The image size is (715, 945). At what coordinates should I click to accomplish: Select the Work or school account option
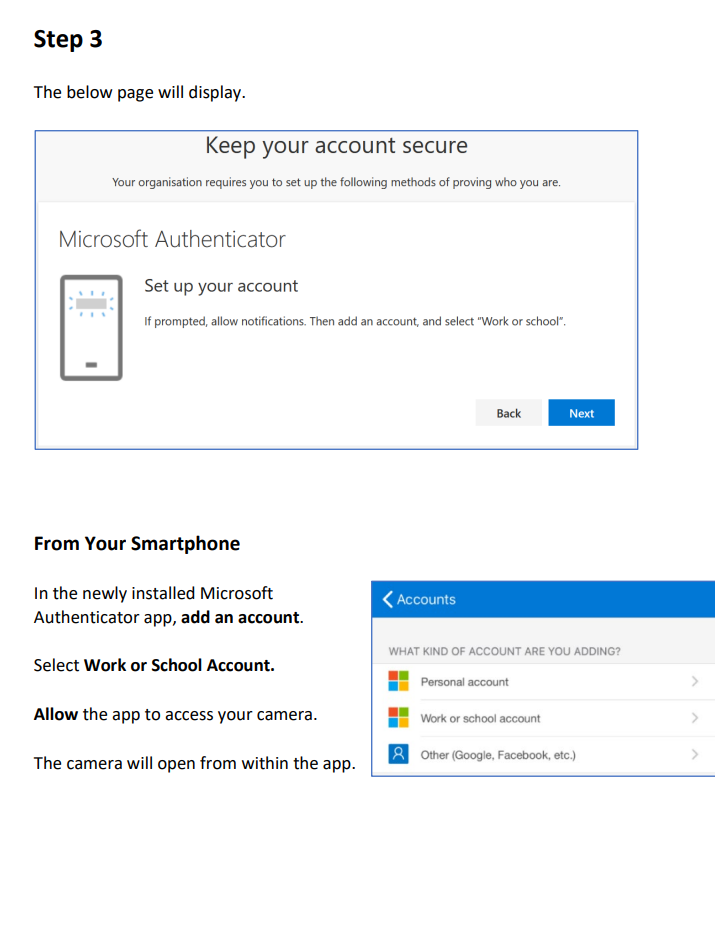coord(543,718)
